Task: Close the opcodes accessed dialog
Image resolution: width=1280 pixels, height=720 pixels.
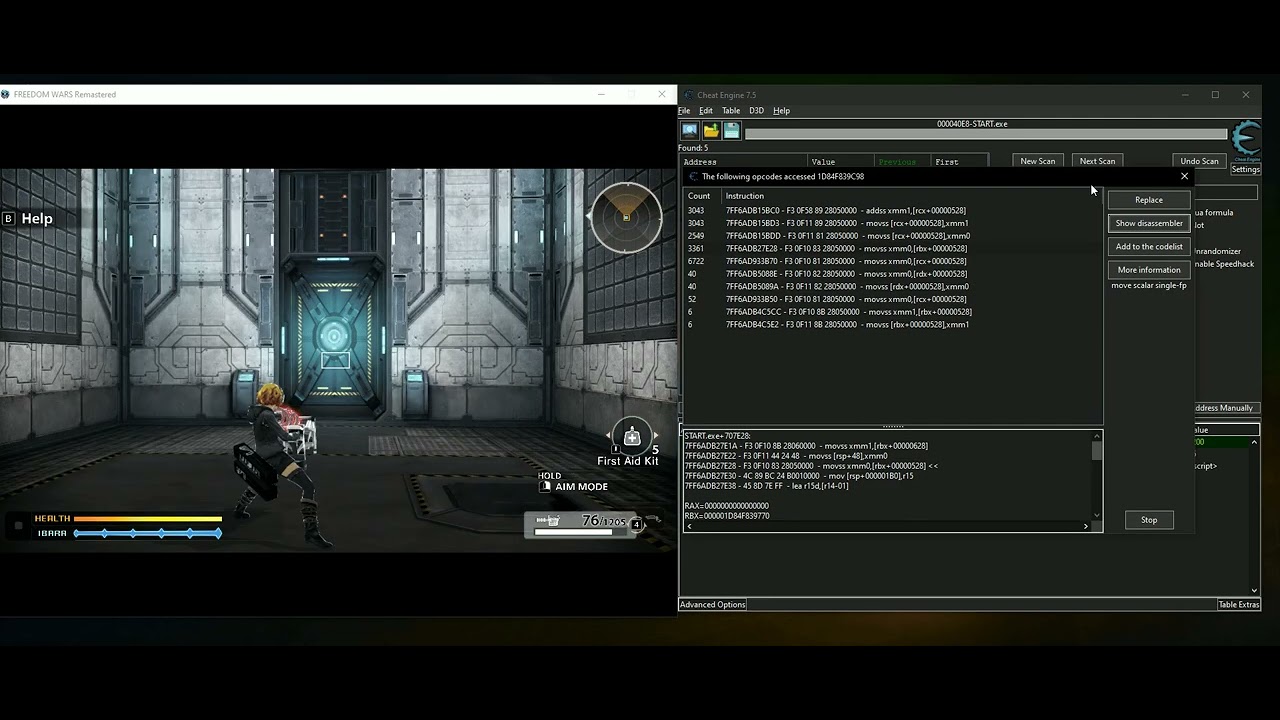Action: 1185,176
